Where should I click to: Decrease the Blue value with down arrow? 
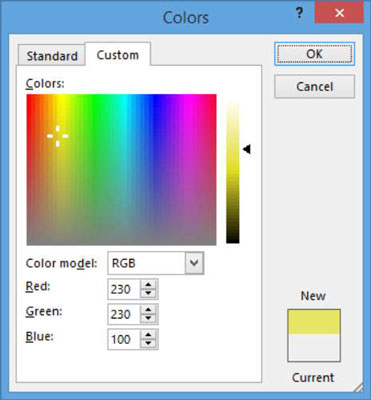coord(148,343)
